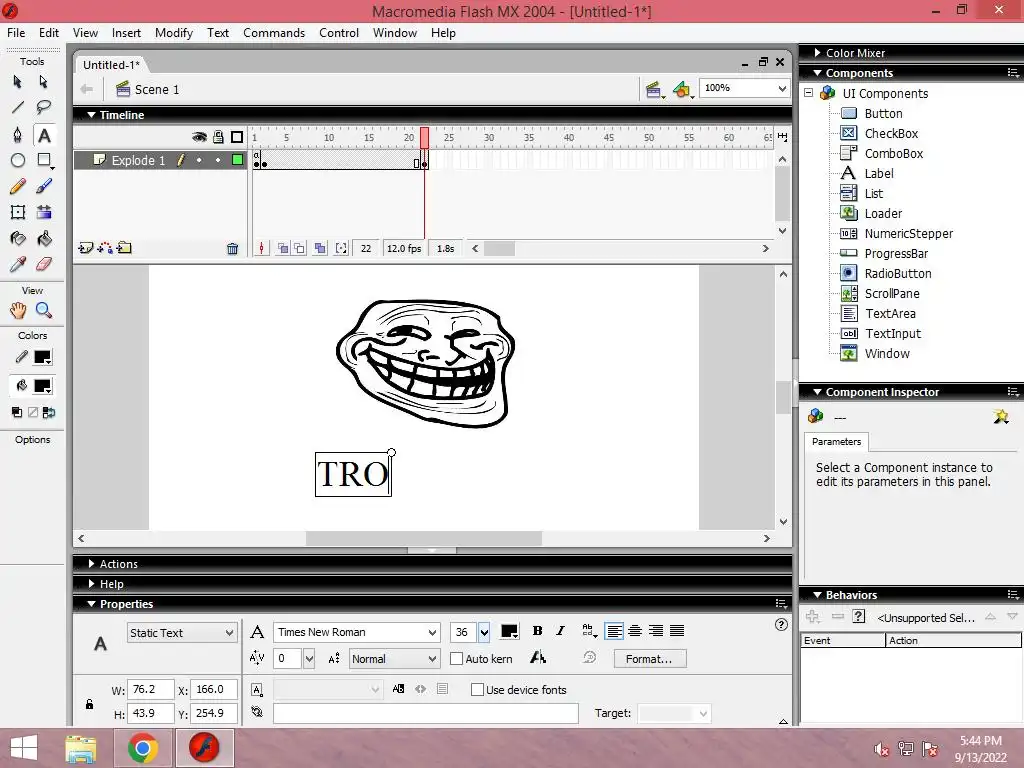Viewport: 1024px width, 768px height.
Task: Select the Rectangle tool
Action: coord(44,161)
